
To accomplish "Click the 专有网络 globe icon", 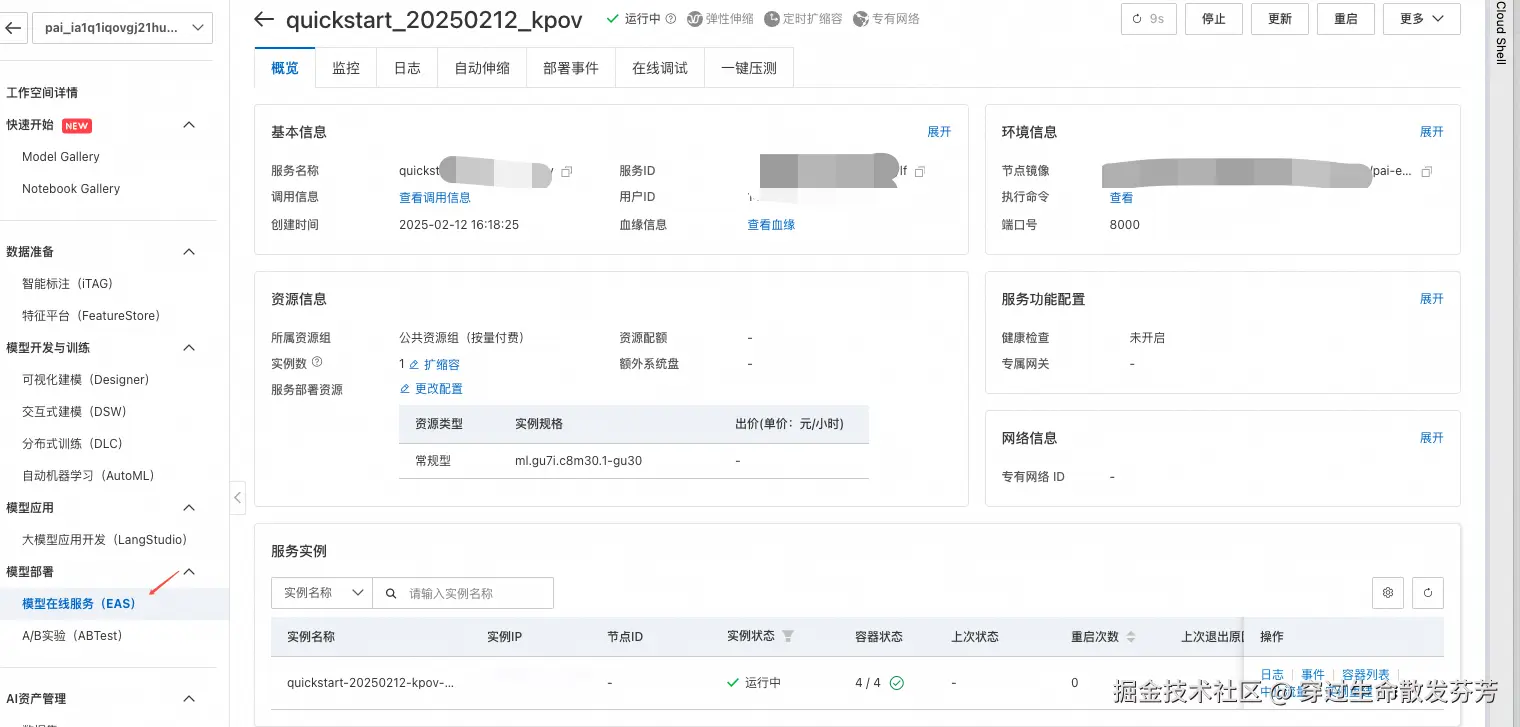I will [860, 19].
